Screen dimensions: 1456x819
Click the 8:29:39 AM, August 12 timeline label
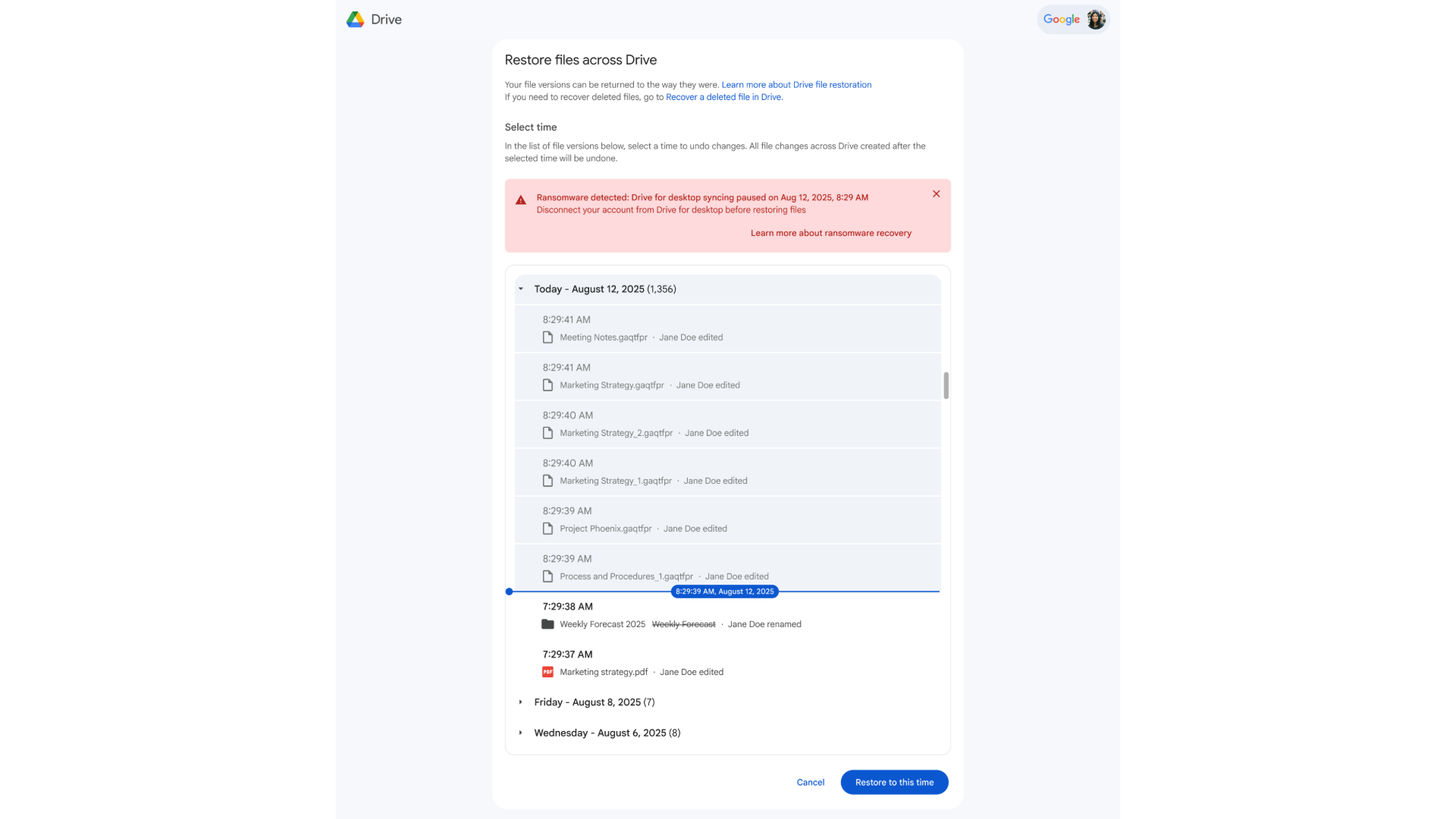tap(724, 591)
